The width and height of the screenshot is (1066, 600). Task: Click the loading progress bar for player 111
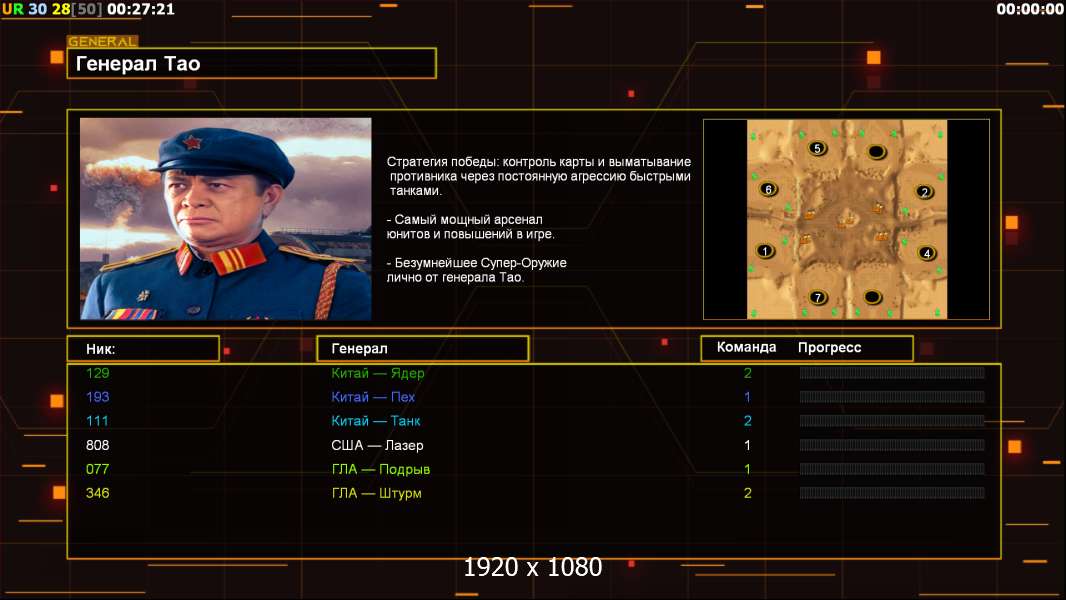pos(892,421)
